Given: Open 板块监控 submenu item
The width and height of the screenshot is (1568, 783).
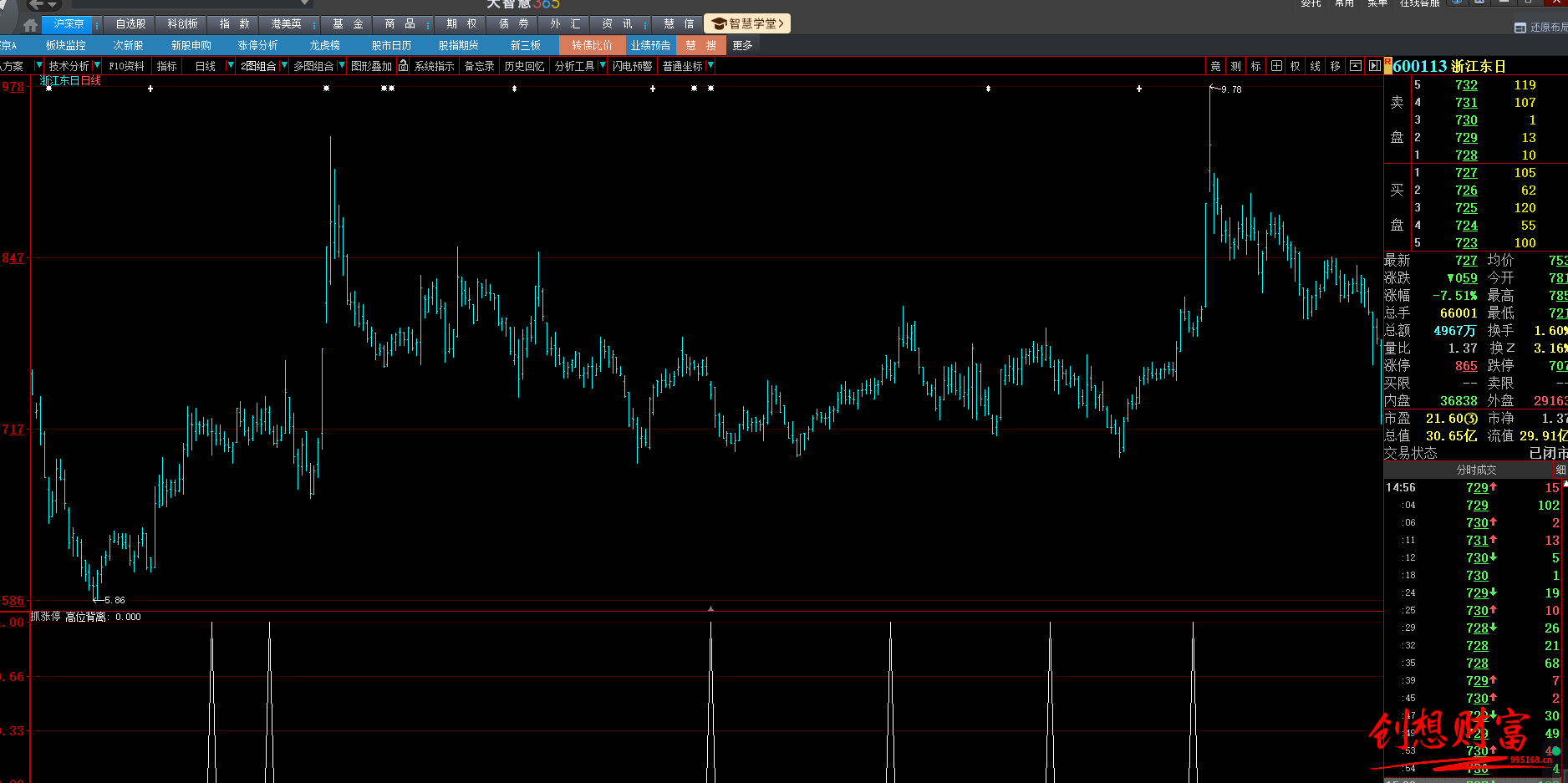Looking at the screenshot, I should pos(66,45).
